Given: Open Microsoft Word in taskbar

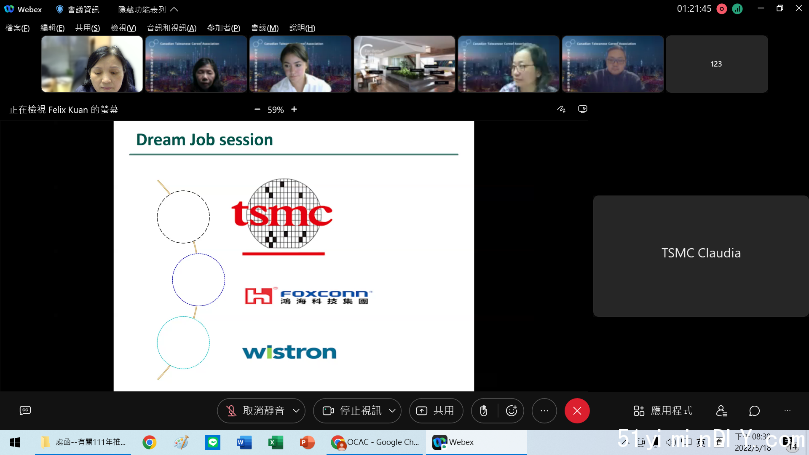Looking at the screenshot, I should 244,442.
